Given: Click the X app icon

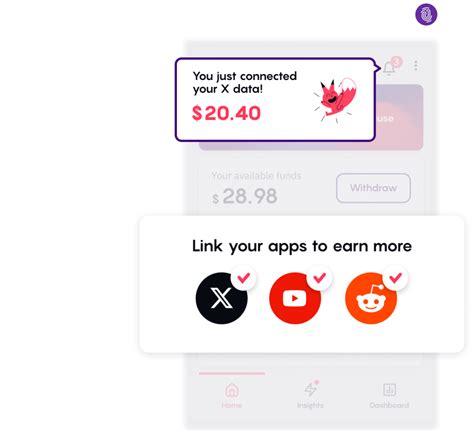Looking at the screenshot, I should (221, 298).
